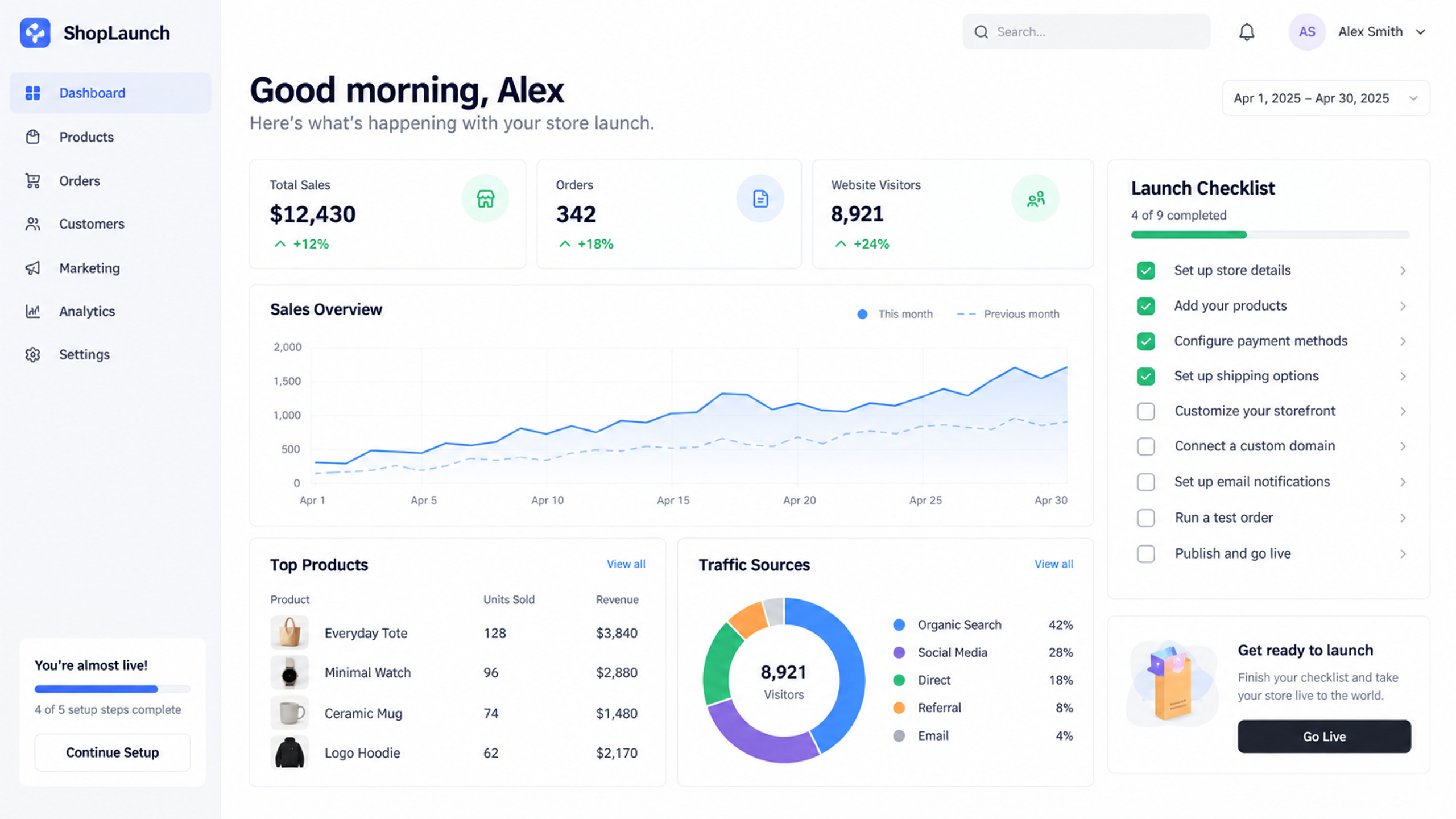Click the Customers people icon in sidebar
The image size is (1456, 819).
click(x=33, y=224)
